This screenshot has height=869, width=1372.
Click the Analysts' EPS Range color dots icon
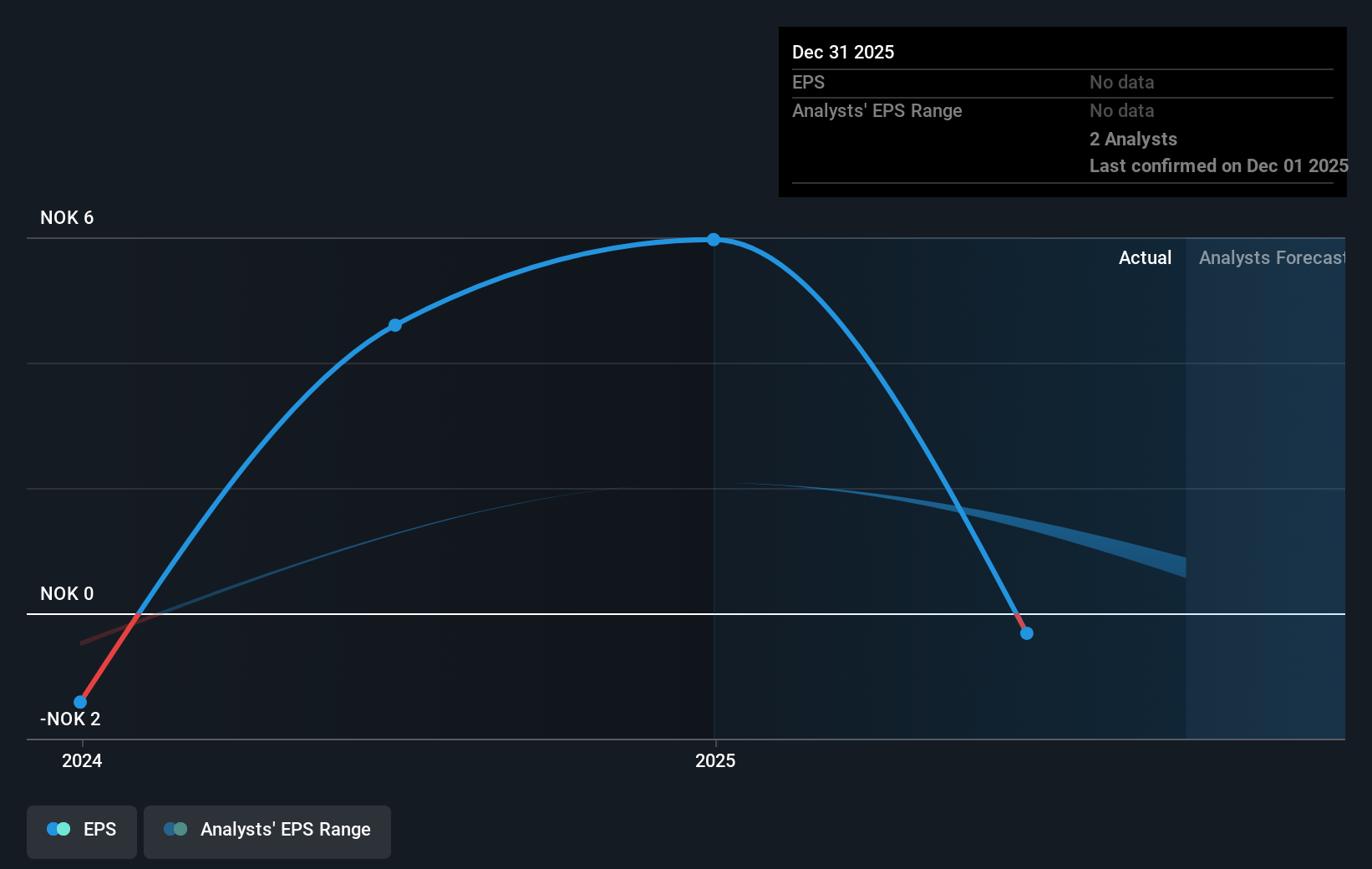click(x=175, y=829)
